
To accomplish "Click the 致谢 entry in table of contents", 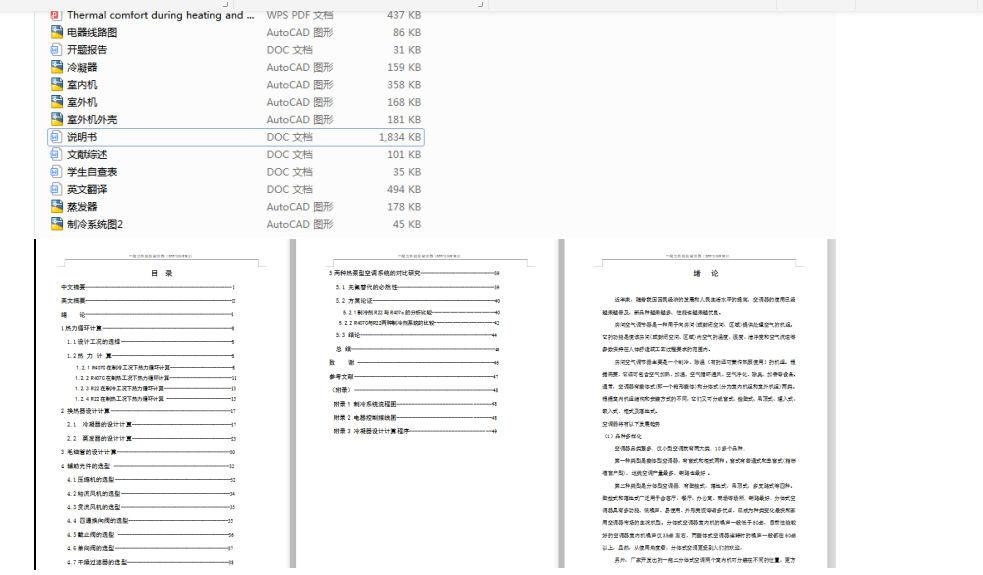I will pyautogui.click(x=336, y=363).
